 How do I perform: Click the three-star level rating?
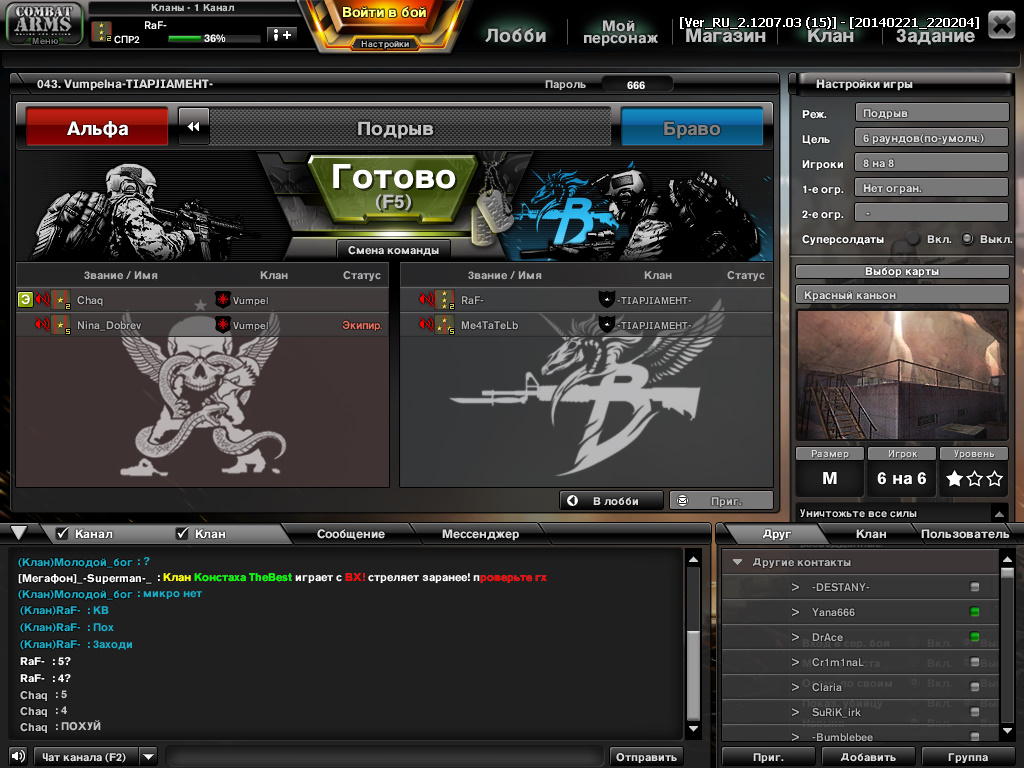(974, 479)
